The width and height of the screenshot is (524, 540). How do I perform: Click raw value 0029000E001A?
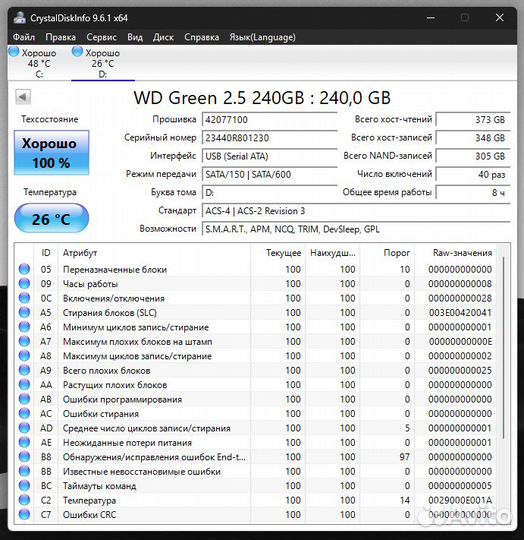[460, 500]
